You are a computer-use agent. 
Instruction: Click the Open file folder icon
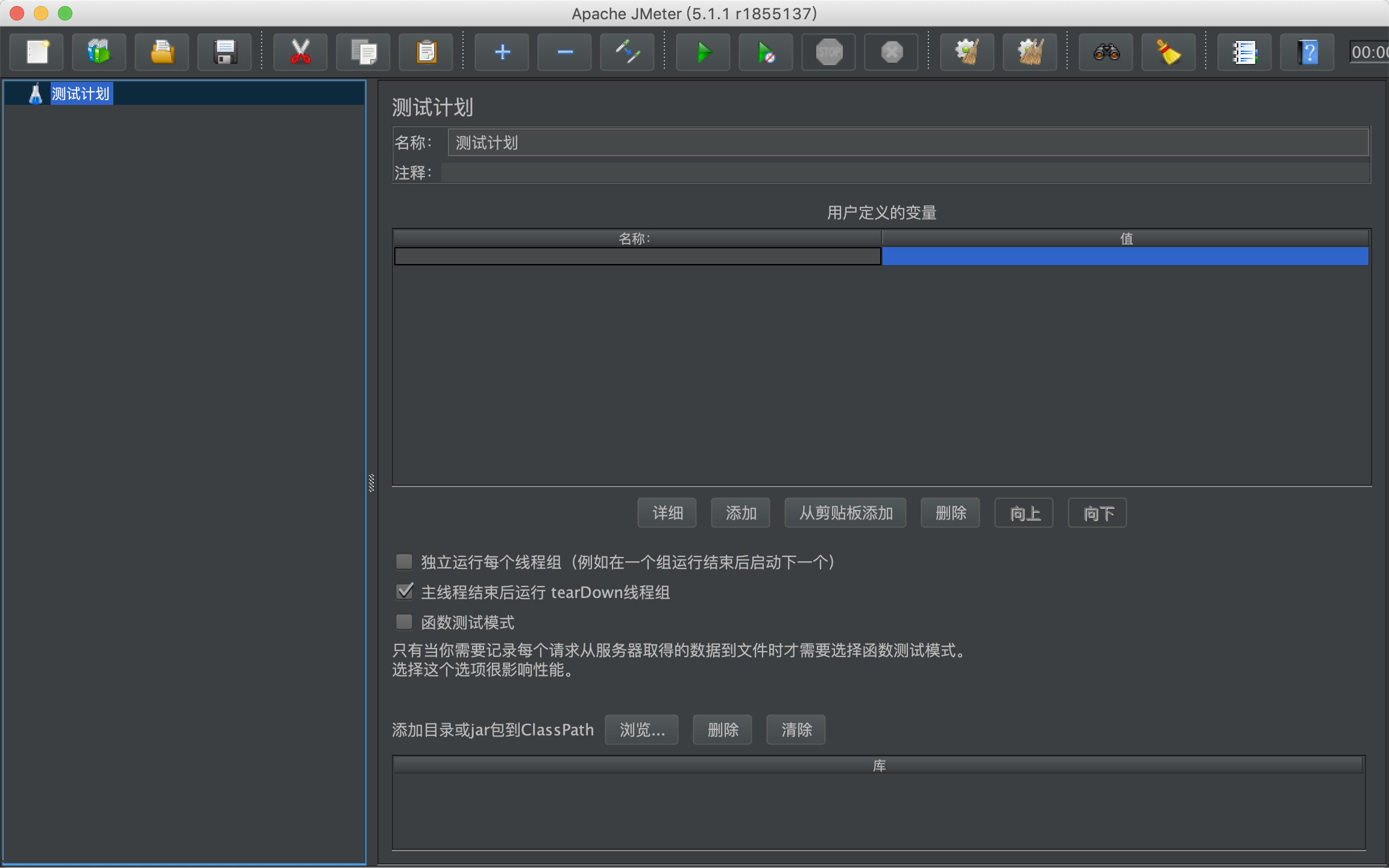pos(162,52)
